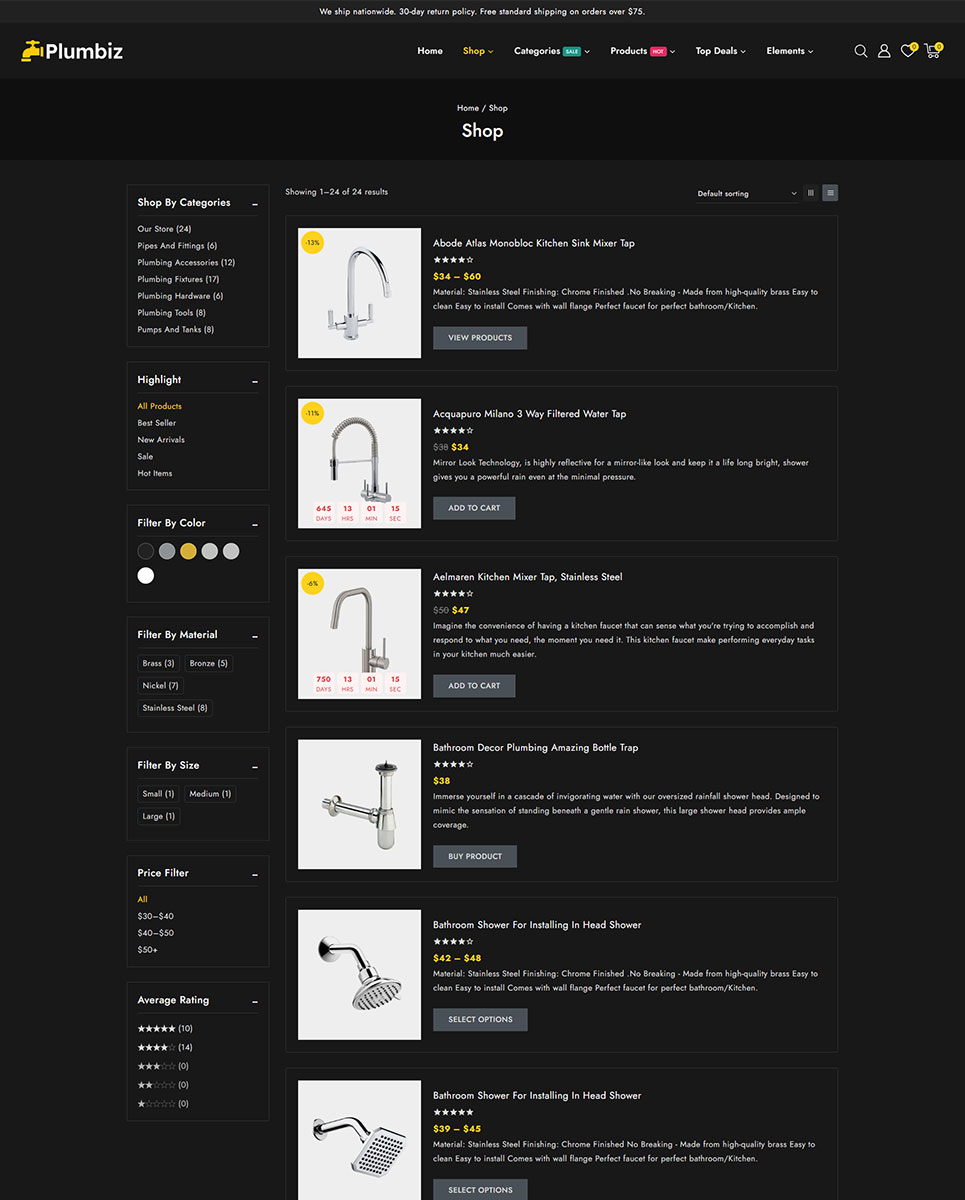This screenshot has width=965, height=1200.
Task: Collapse the Shop By Categories panel
Action: (255, 204)
